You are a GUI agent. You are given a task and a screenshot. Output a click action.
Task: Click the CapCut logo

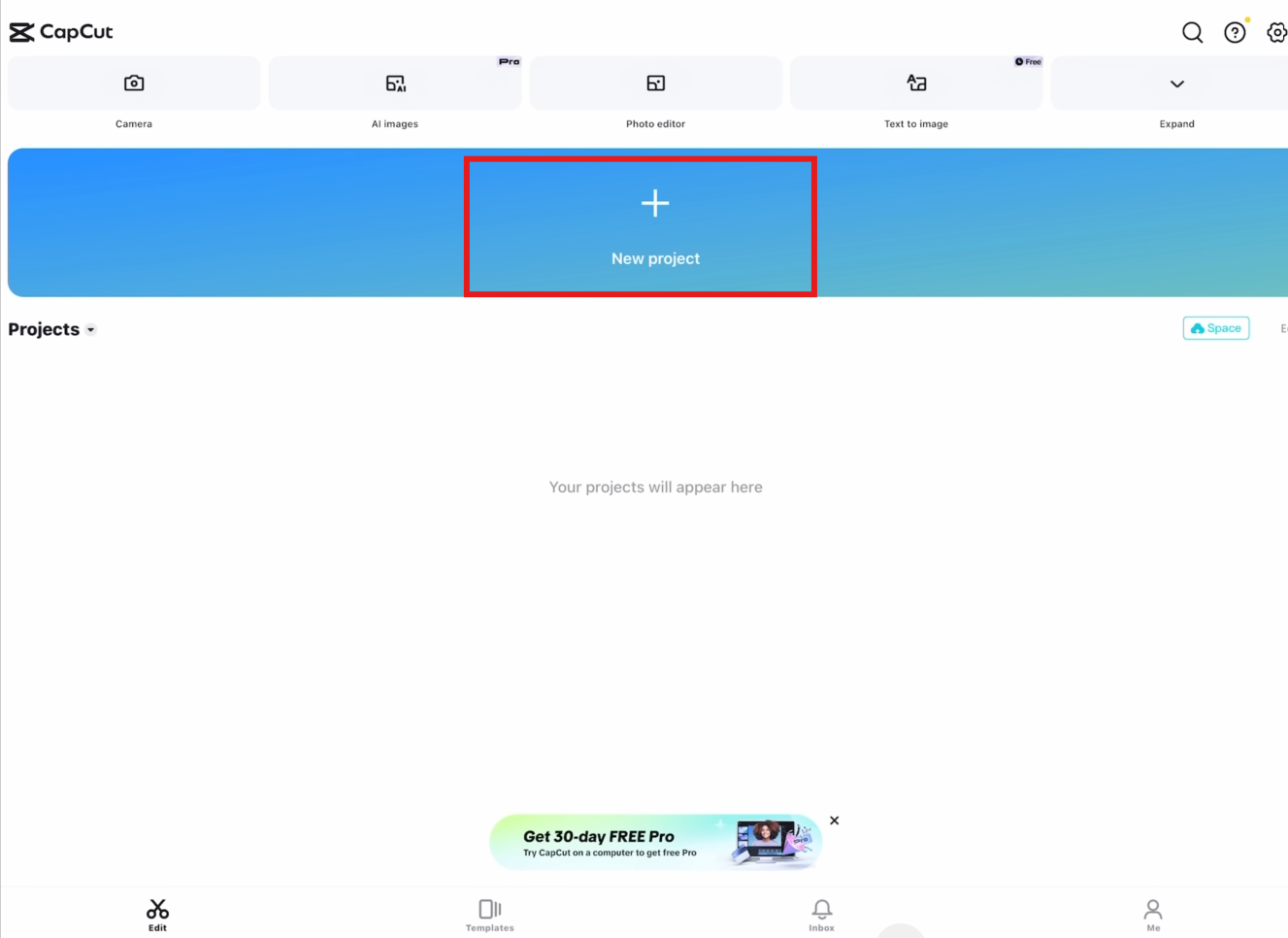61,31
